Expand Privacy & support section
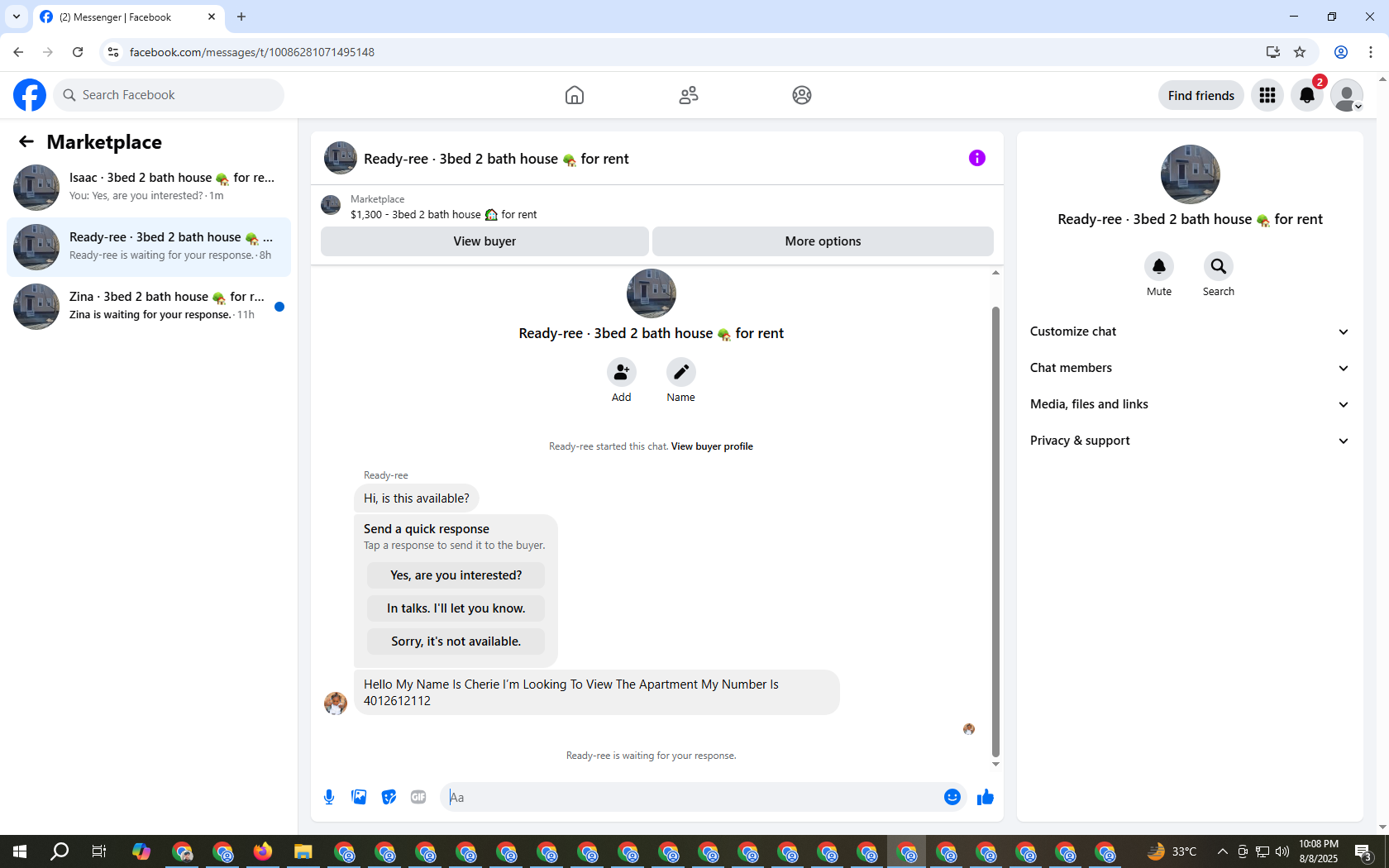Screen dimensions: 1389x868 coord(1190,441)
